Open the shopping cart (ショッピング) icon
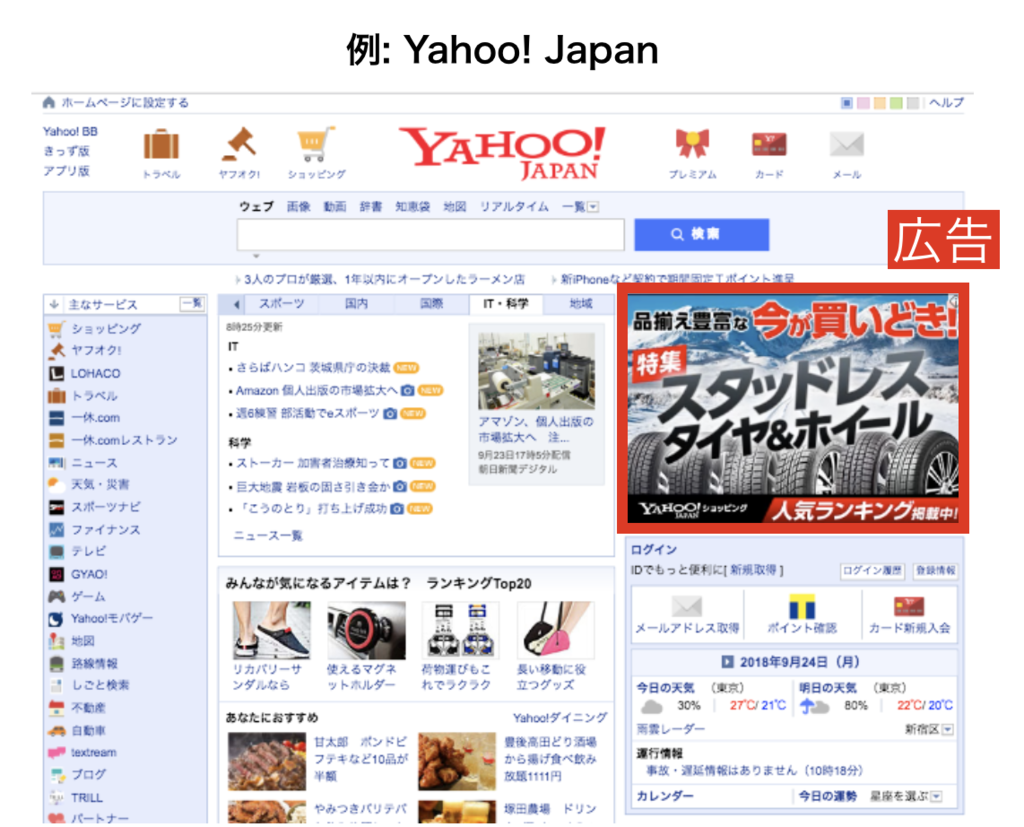This screenshot has height=827, width=1024. [x=316, y=144]
